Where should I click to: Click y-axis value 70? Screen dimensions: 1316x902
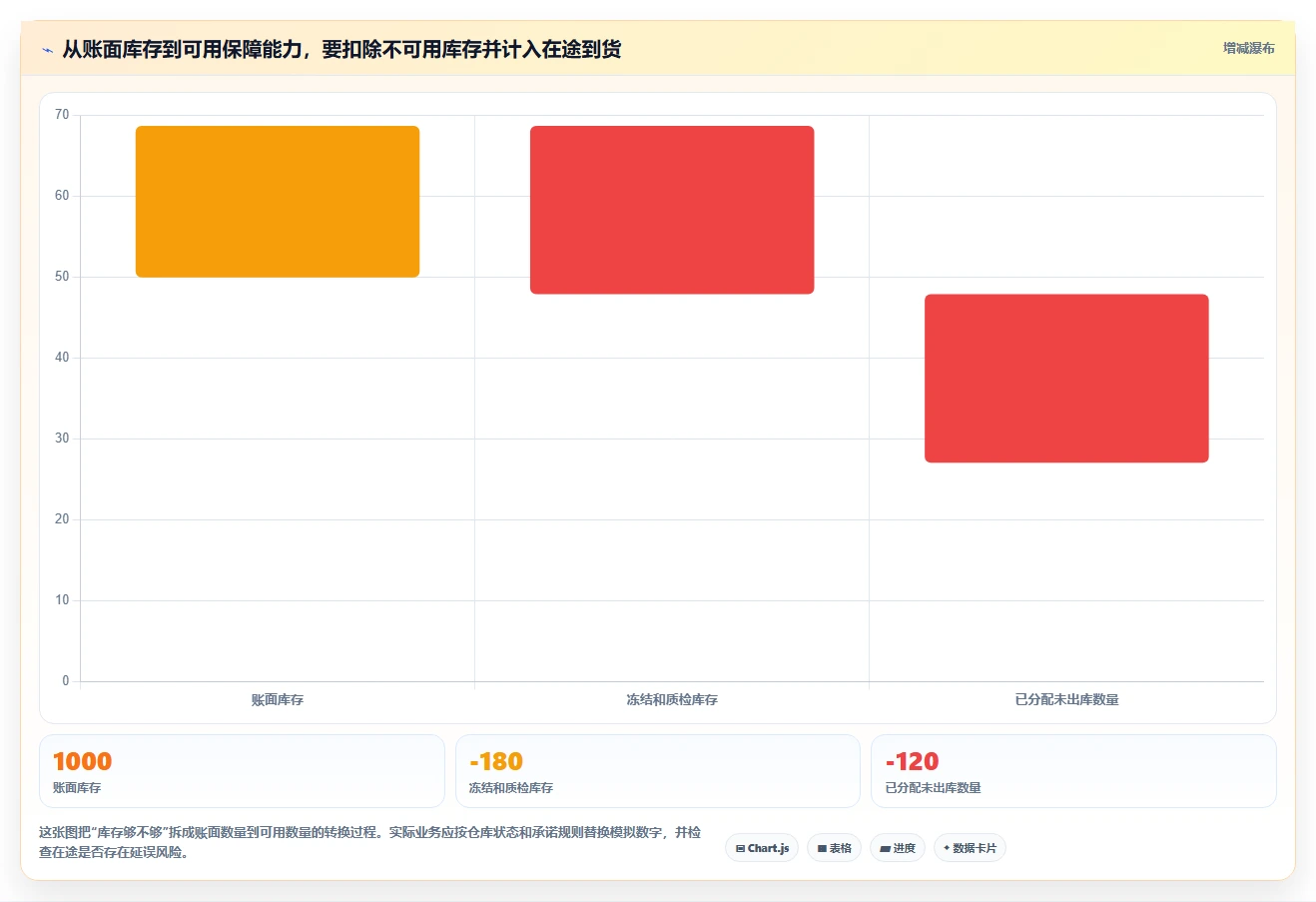coord(62,115)
